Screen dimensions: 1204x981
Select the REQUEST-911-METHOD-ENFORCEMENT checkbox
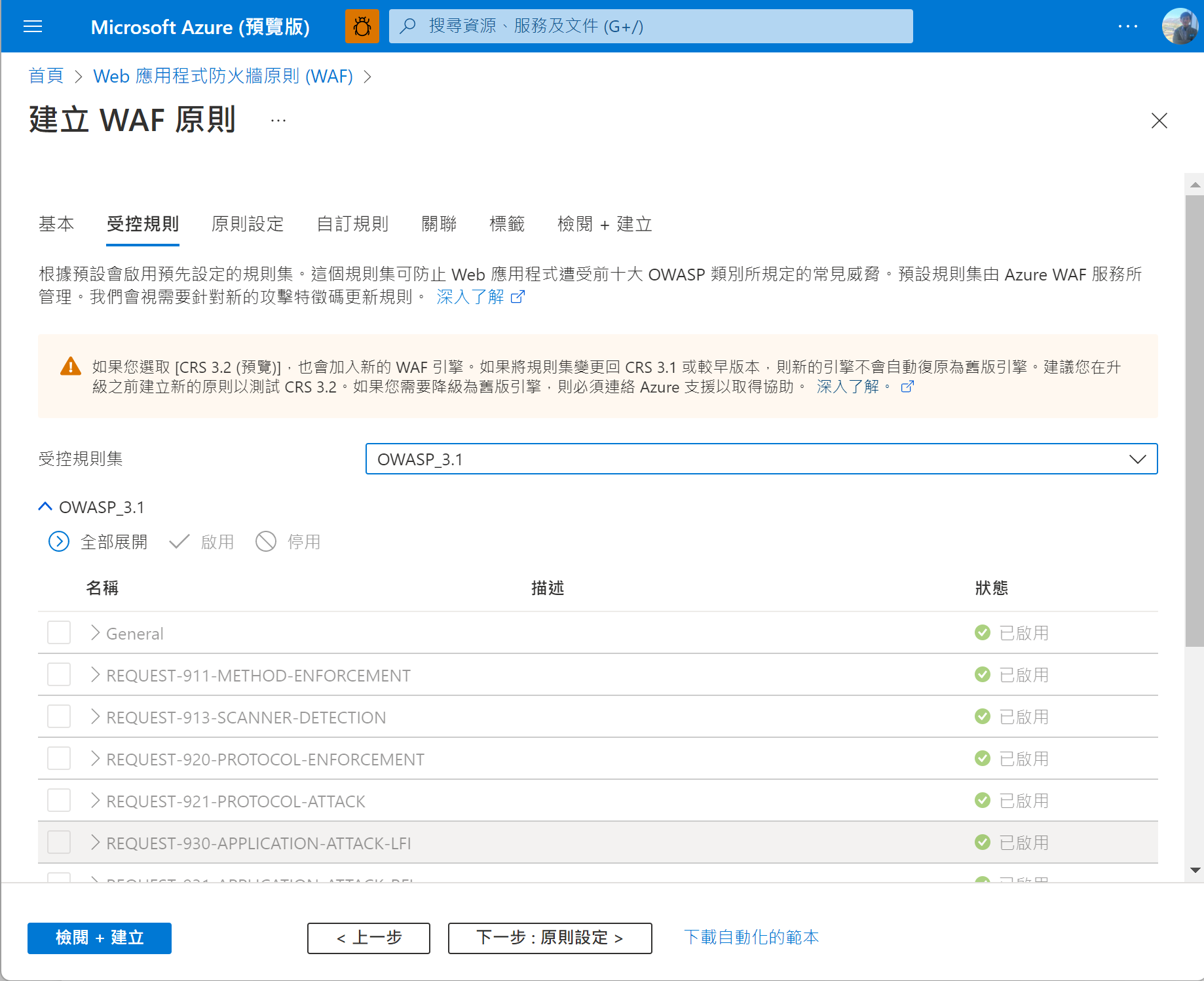pyautogui.click(x=58, y=674)
